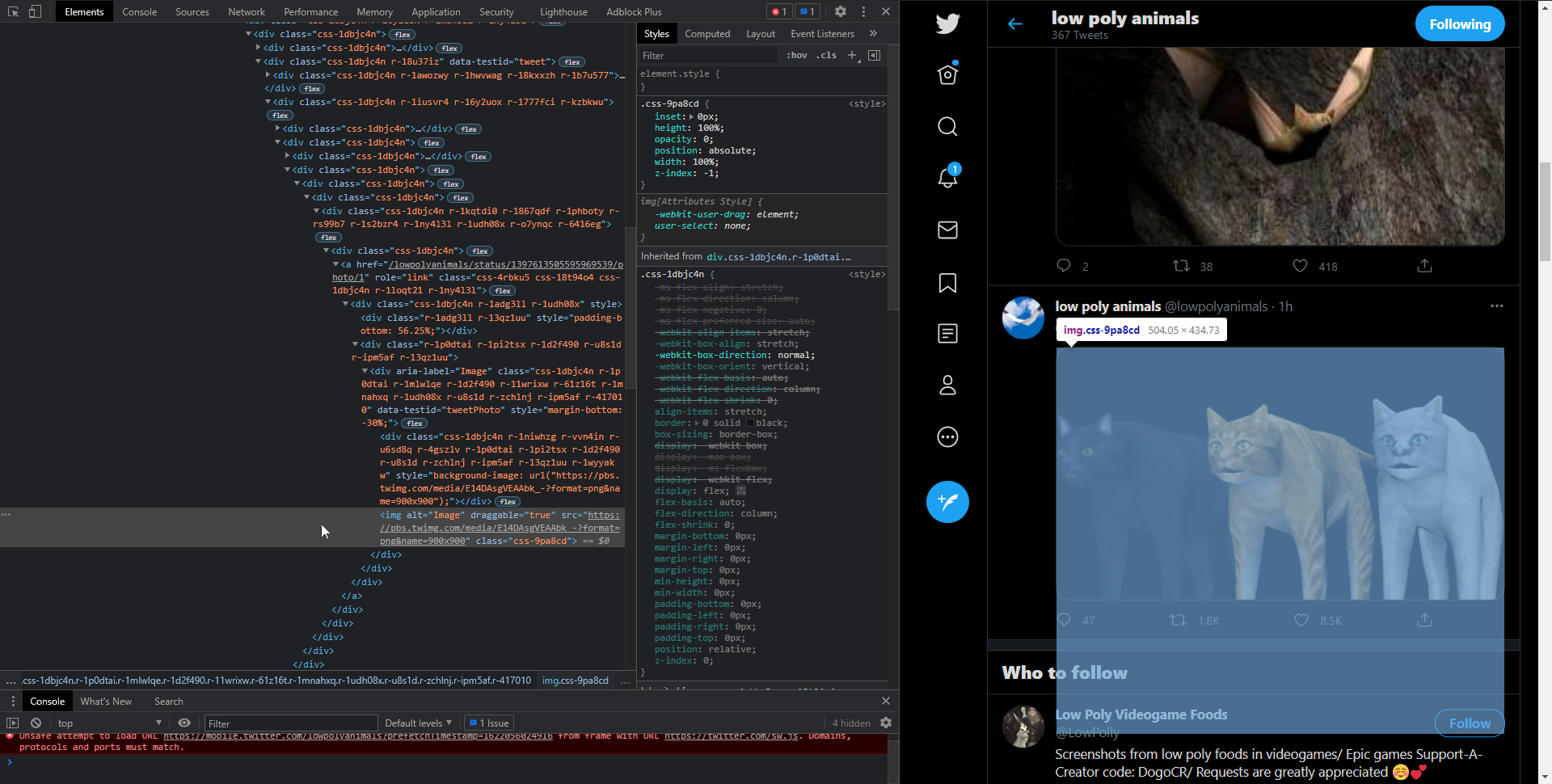Like the tweet with 418 likes
This screenshot has height=784, width=1552.
click(x=1300, y=266)
